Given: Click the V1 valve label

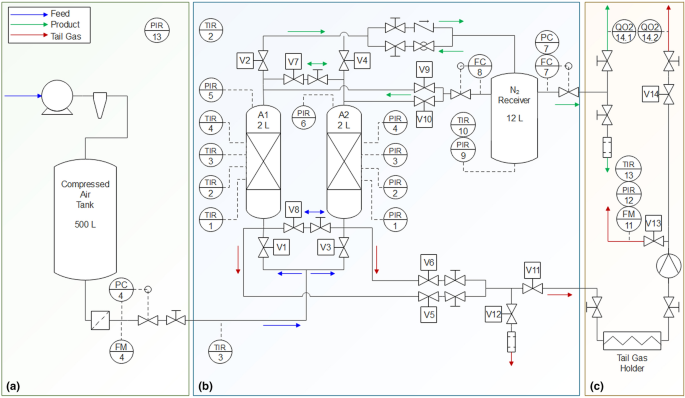Looking at the screenshot, I should [282, 248].
